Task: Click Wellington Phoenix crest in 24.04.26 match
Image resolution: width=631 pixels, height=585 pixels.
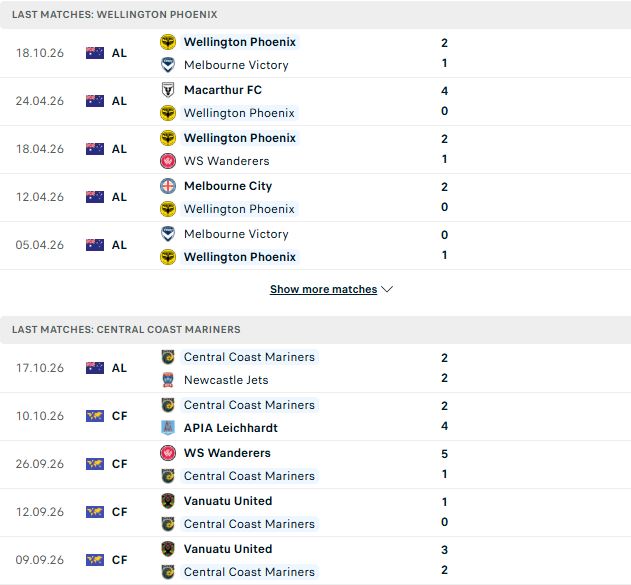Action: (168, 113)
